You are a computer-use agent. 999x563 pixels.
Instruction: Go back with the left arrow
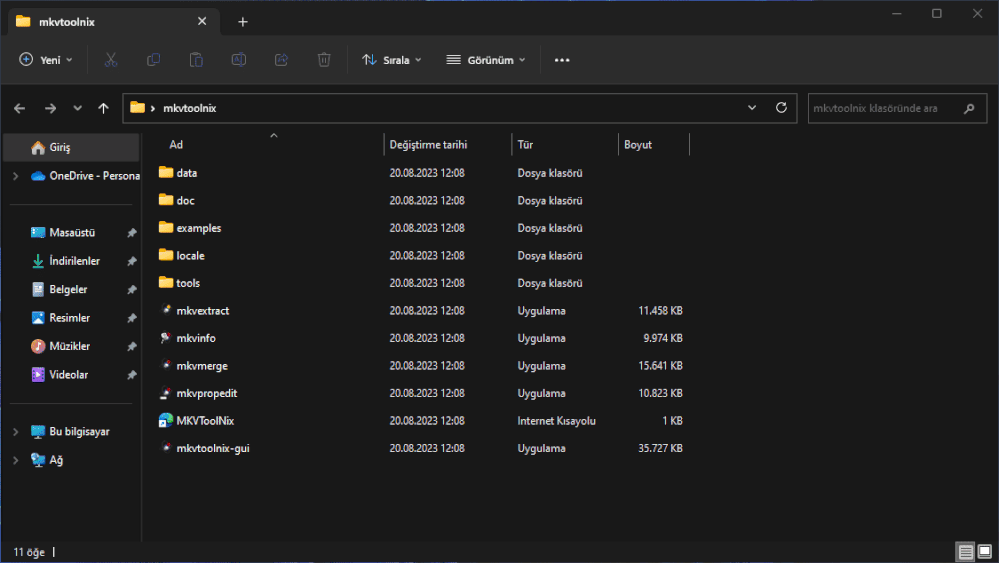[20, 108]
